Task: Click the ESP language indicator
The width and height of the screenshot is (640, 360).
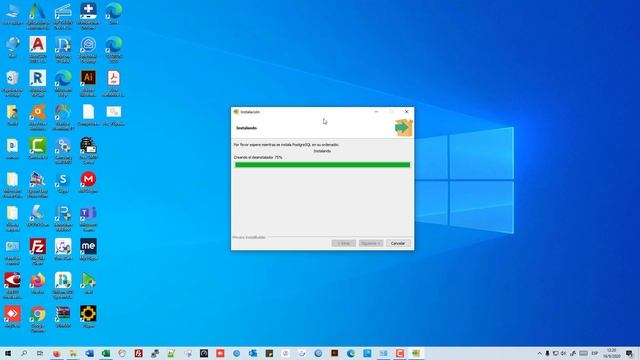Action: pos(595,353)
